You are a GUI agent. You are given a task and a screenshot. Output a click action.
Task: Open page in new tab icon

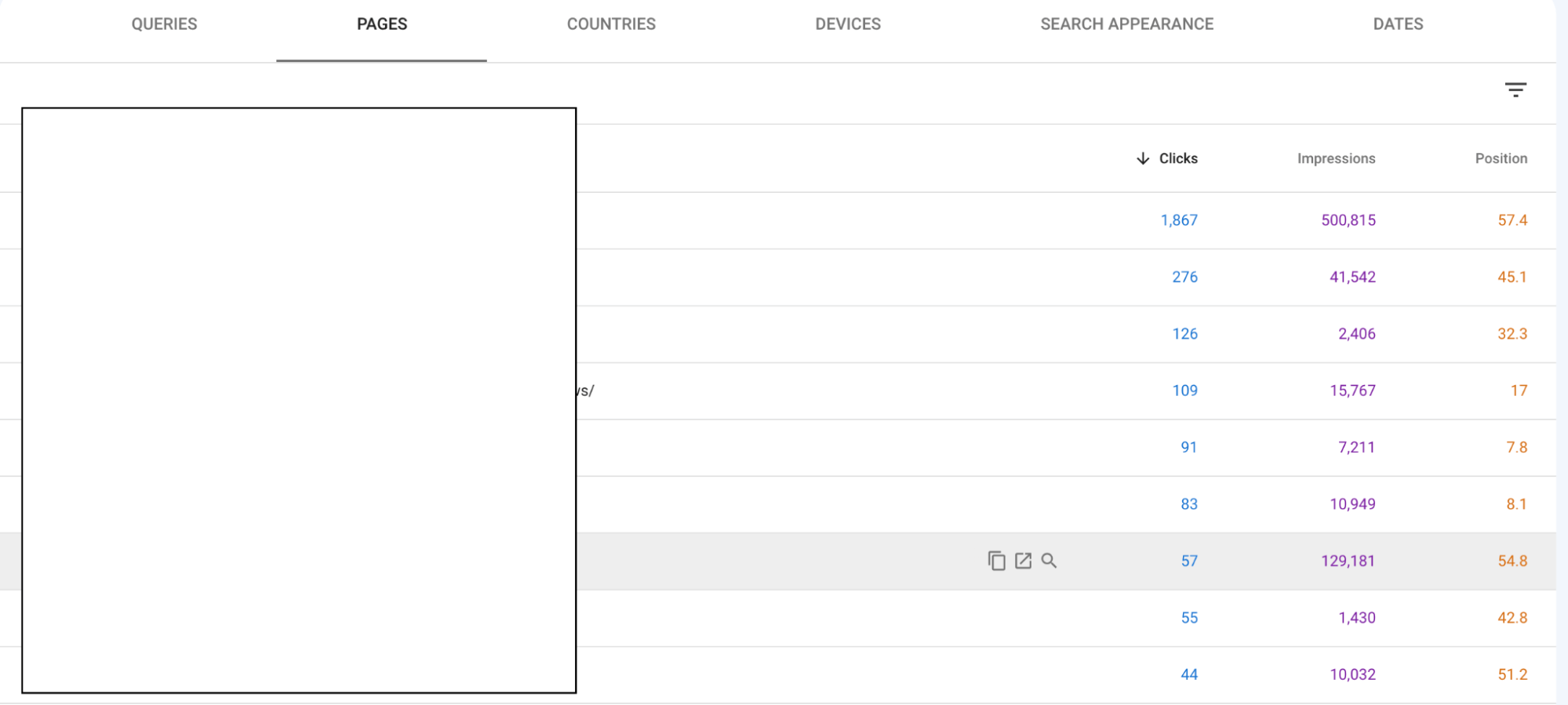1023,561
